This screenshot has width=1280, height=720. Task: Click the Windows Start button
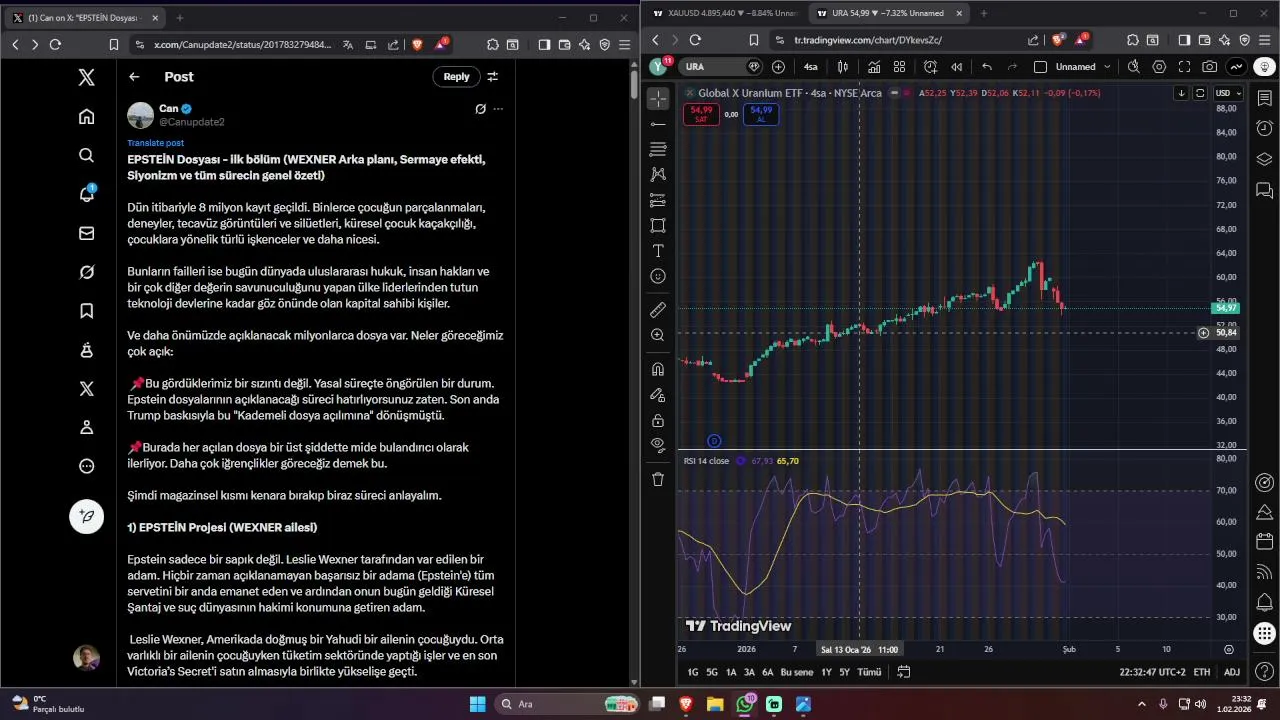476,704
